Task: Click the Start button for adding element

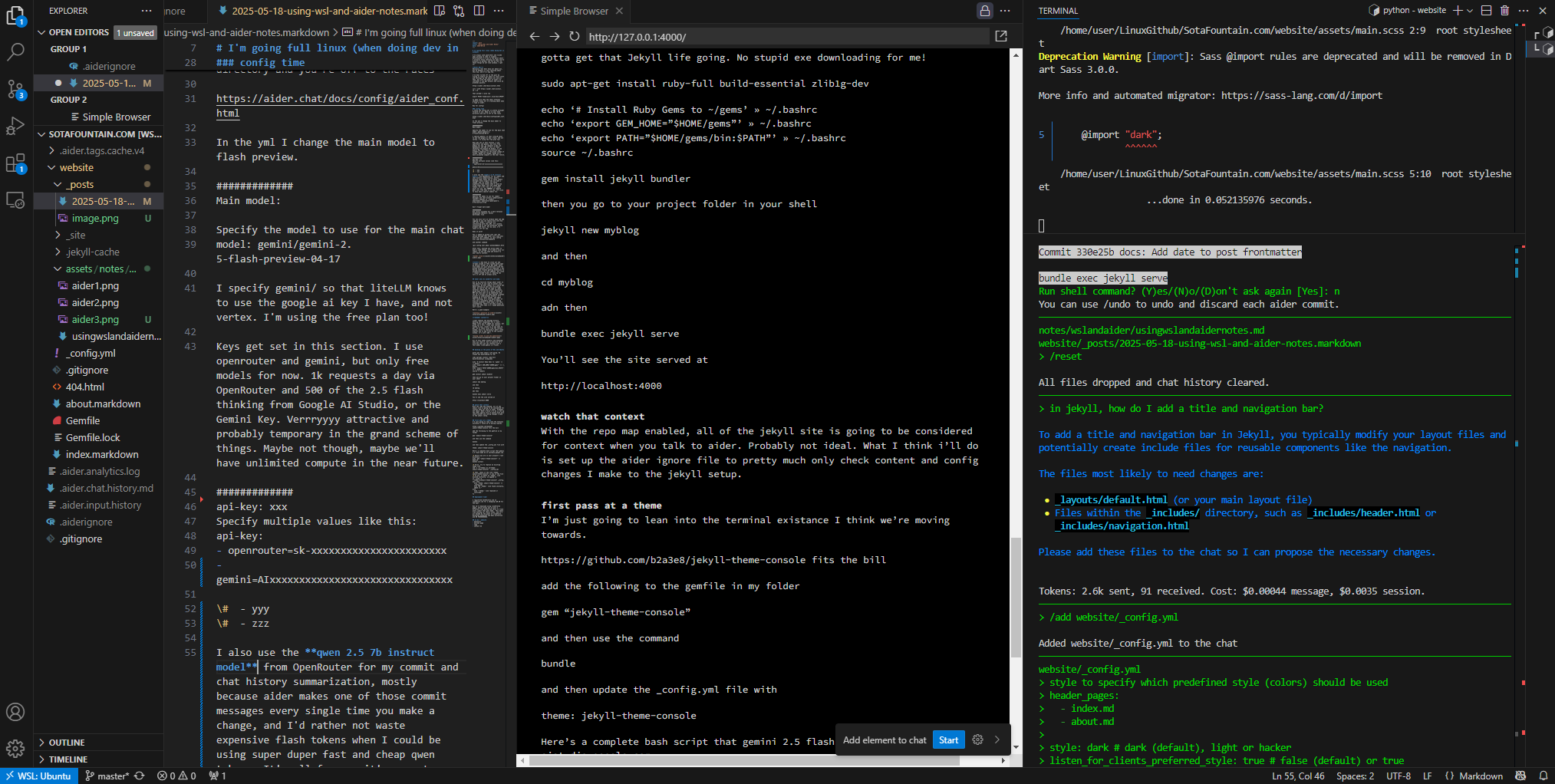Action: [948, 740]
